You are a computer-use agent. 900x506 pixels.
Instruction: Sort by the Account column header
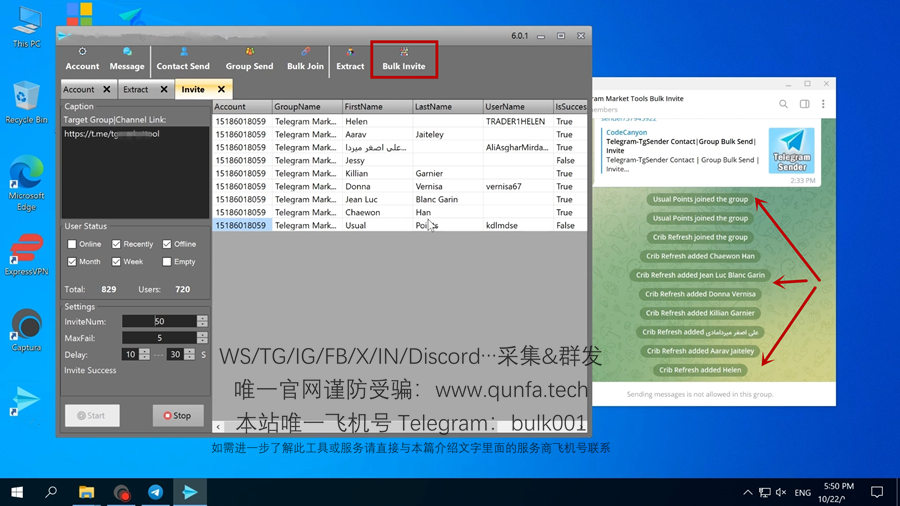coord(242,107)
